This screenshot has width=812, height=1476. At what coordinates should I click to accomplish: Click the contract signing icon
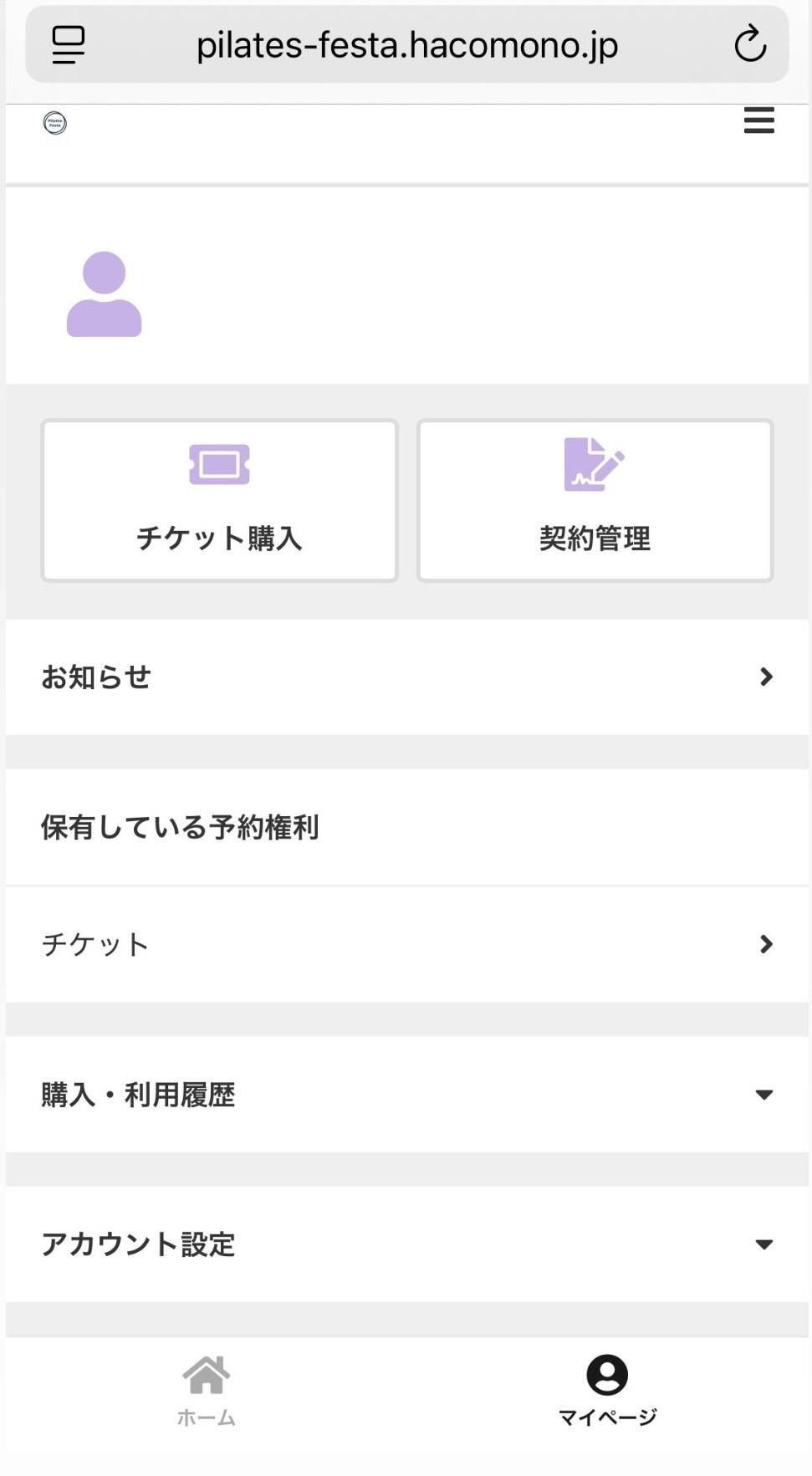point(594,464)
